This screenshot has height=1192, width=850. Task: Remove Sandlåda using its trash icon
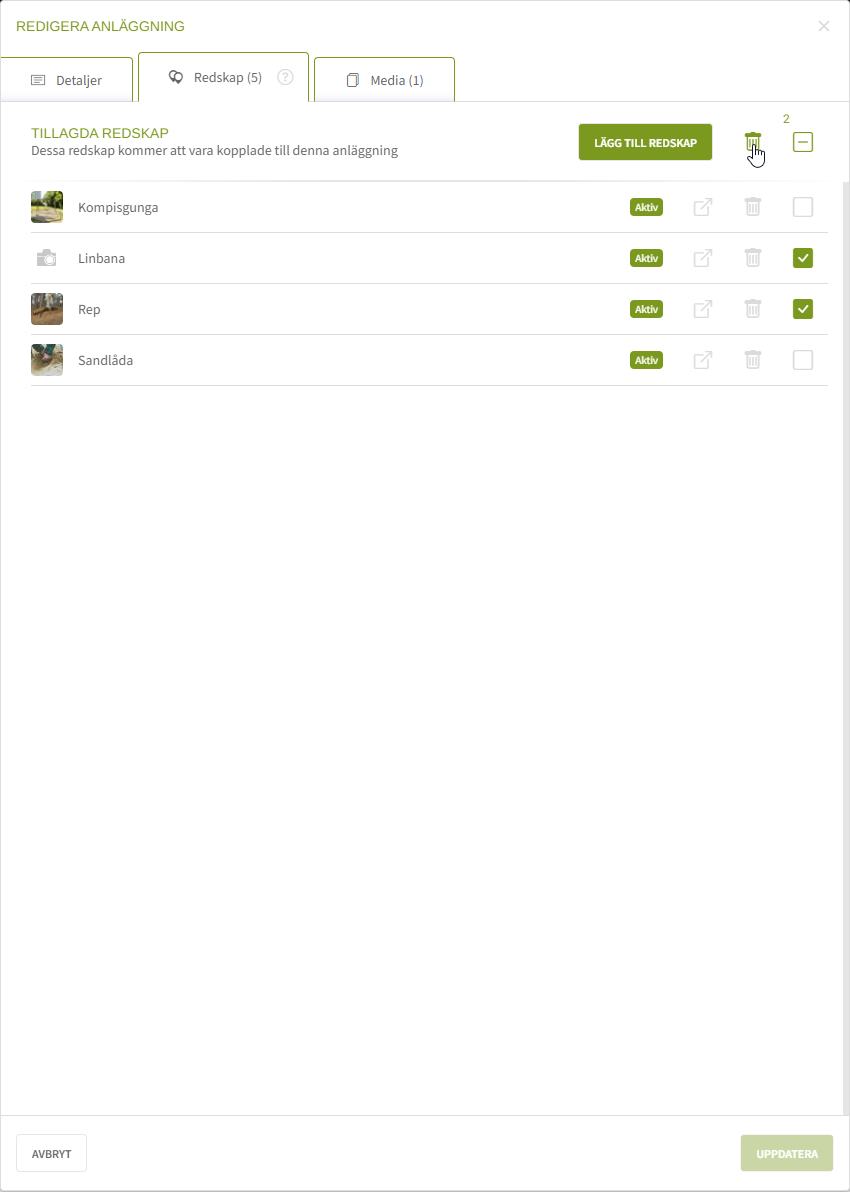click(x=753, y=360)
